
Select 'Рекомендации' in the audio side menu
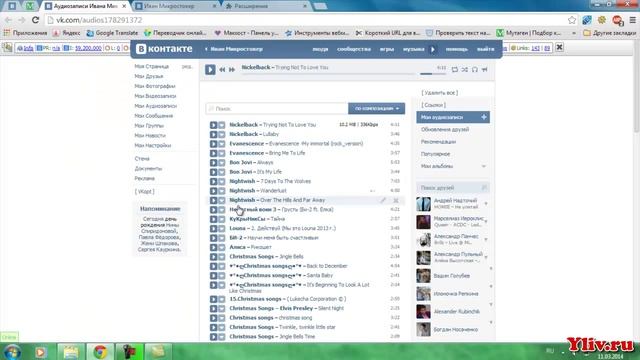[438, 142]
